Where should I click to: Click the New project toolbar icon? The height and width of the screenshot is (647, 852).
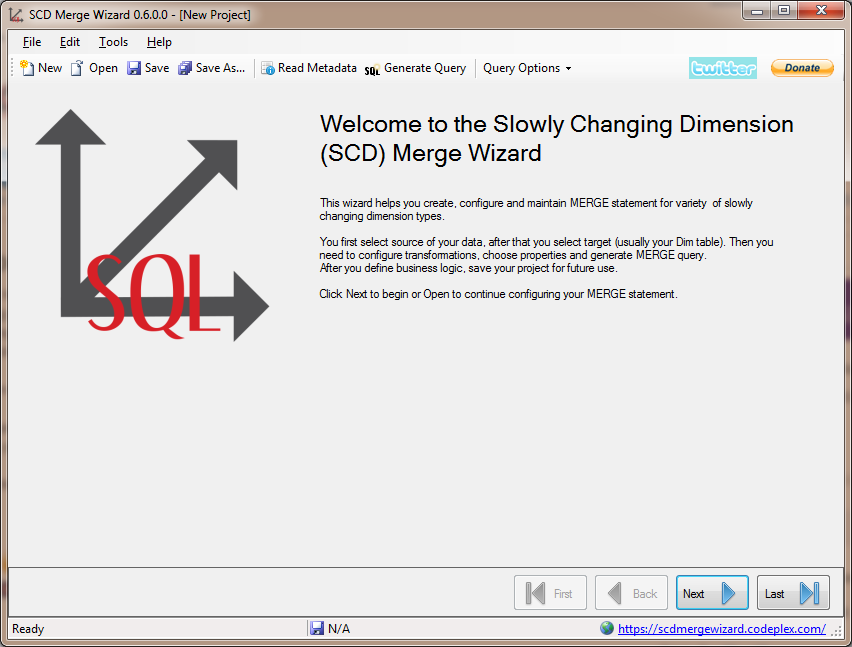tap(27, 68)
